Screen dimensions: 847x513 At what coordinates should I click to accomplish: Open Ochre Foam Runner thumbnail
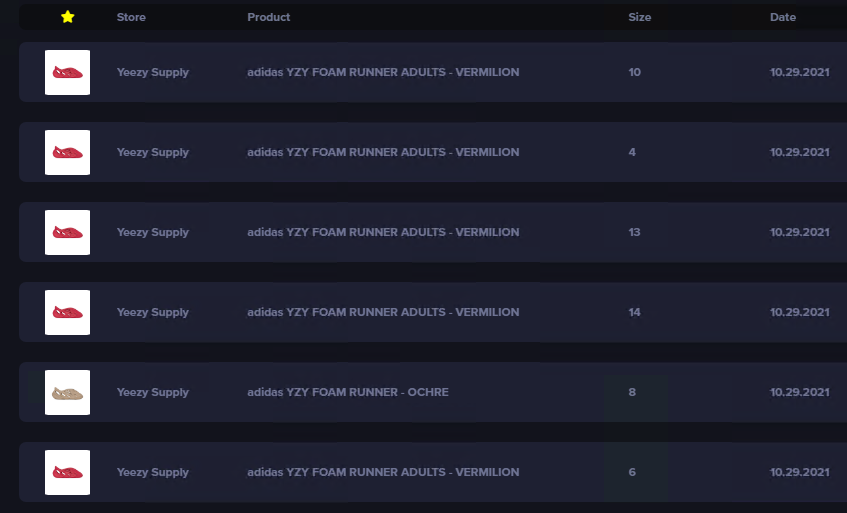click(x=68, y=392)
